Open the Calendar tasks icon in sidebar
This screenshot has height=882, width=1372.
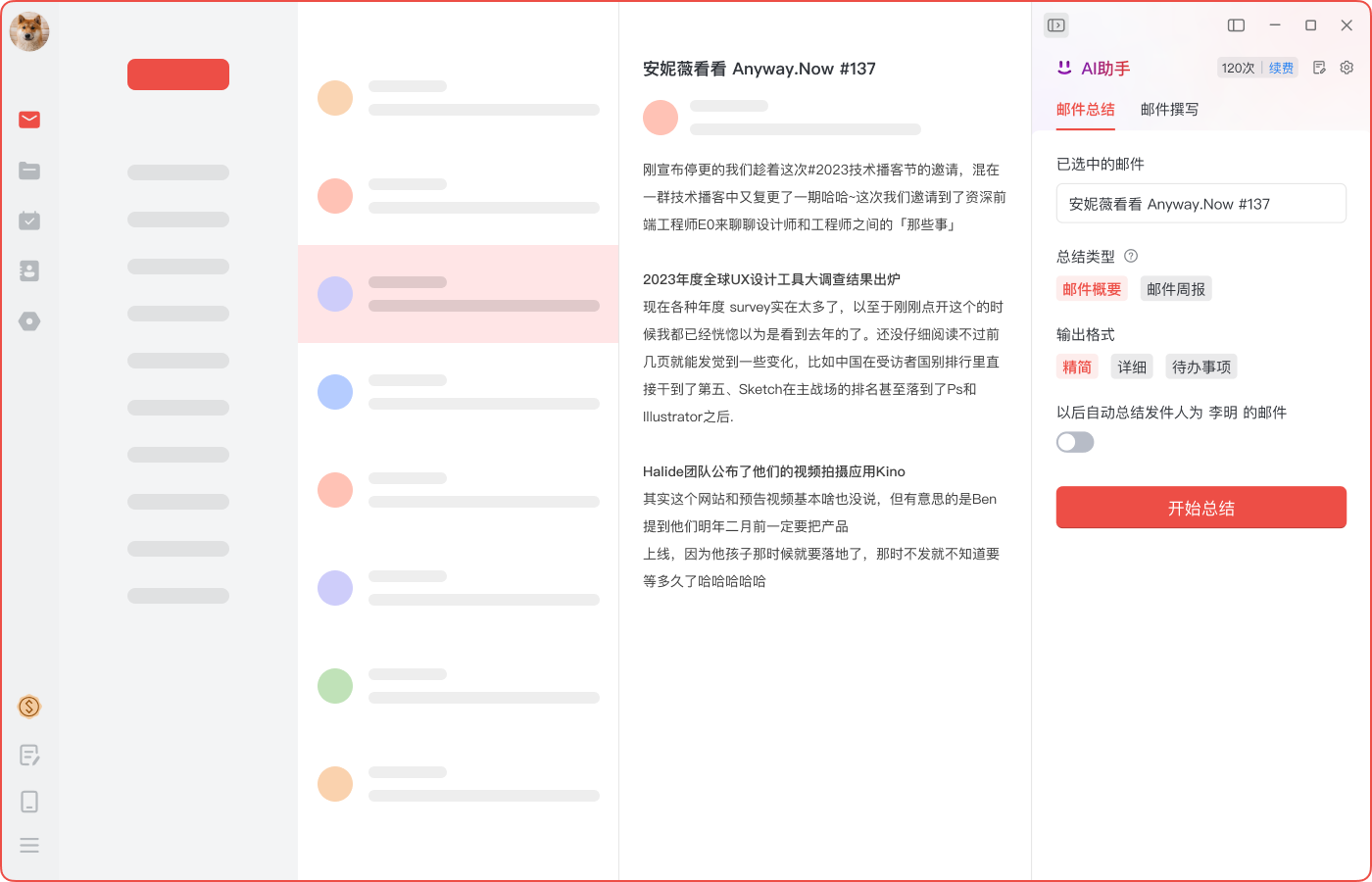(29, 220)
